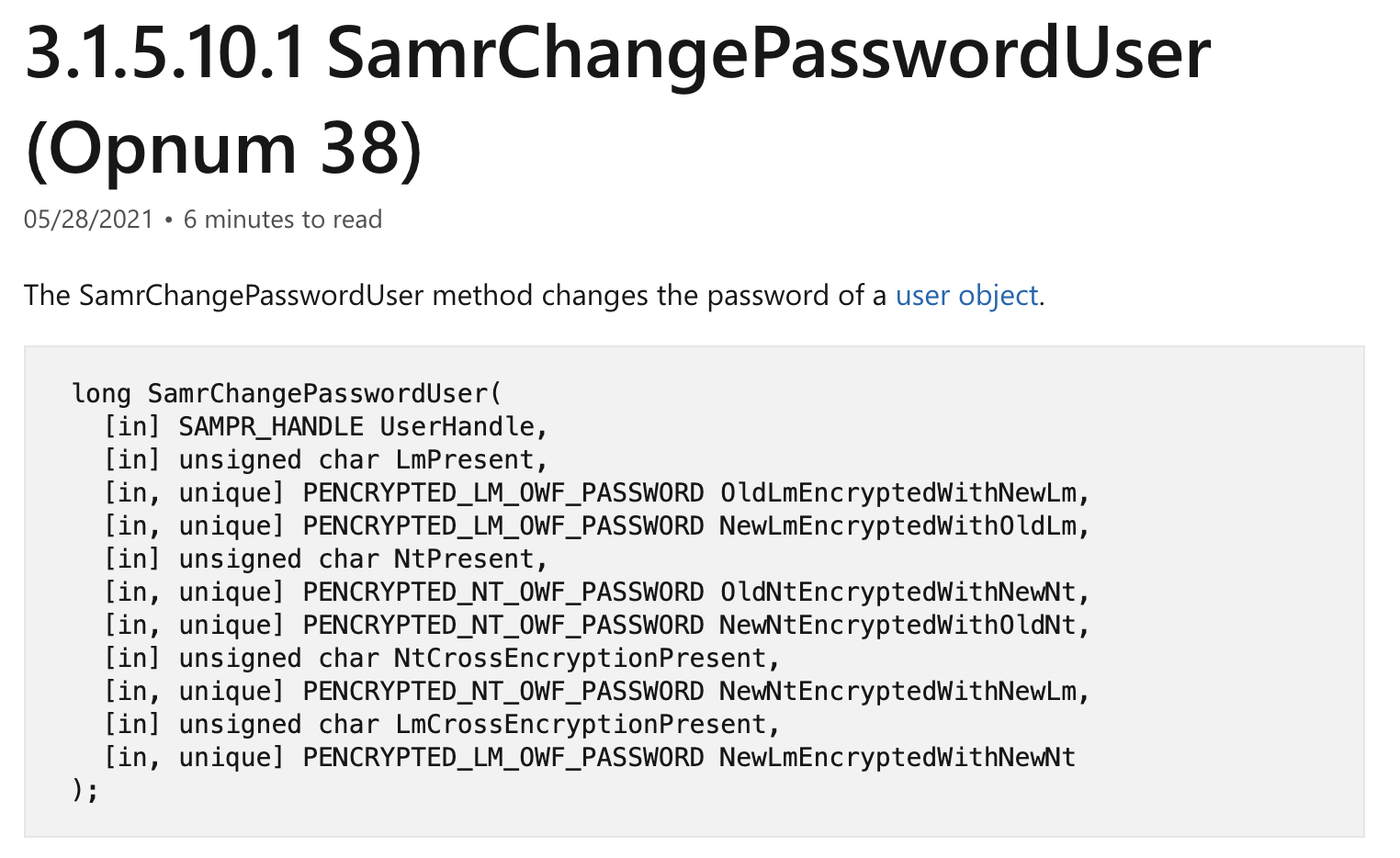Click the NewLmEncryptedWithOldLm parameter
The width and height of the screenshot is (1400, 858).
tap(898, 525)
